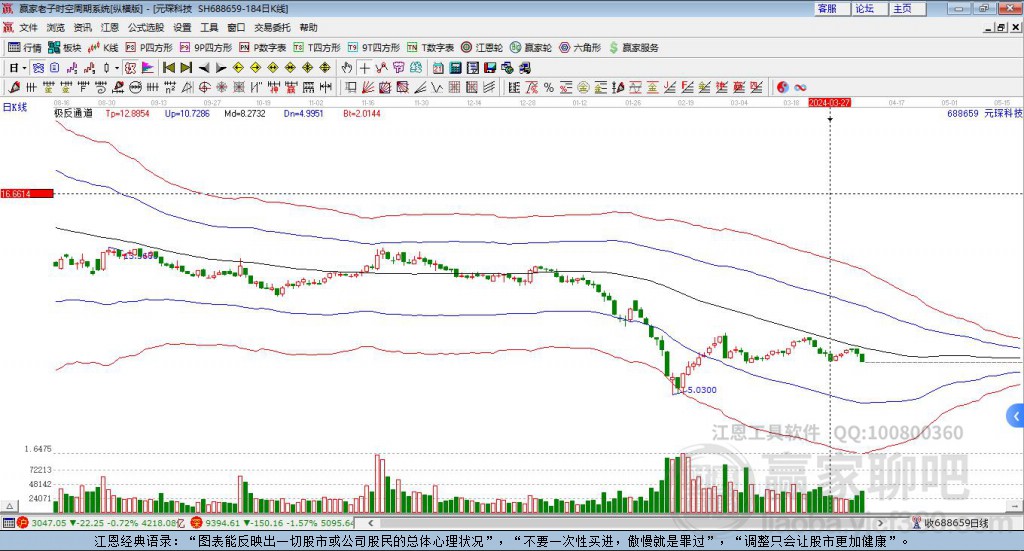Click the 2024-03-27 date marker
Viewport: 1024px width, 551px height.
click(829, 103)
